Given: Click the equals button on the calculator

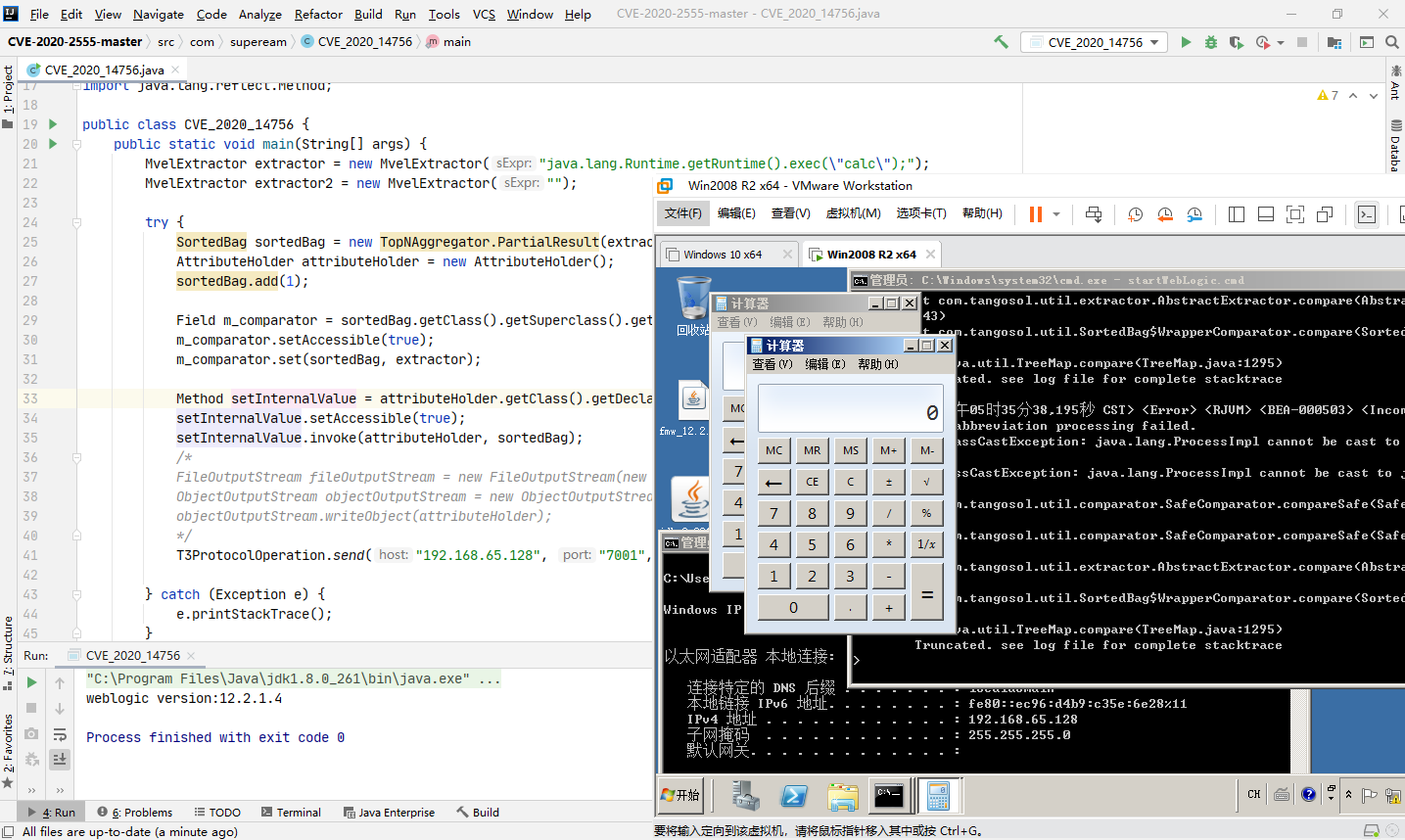Looking at the screenshot, I should coord(926,592).
